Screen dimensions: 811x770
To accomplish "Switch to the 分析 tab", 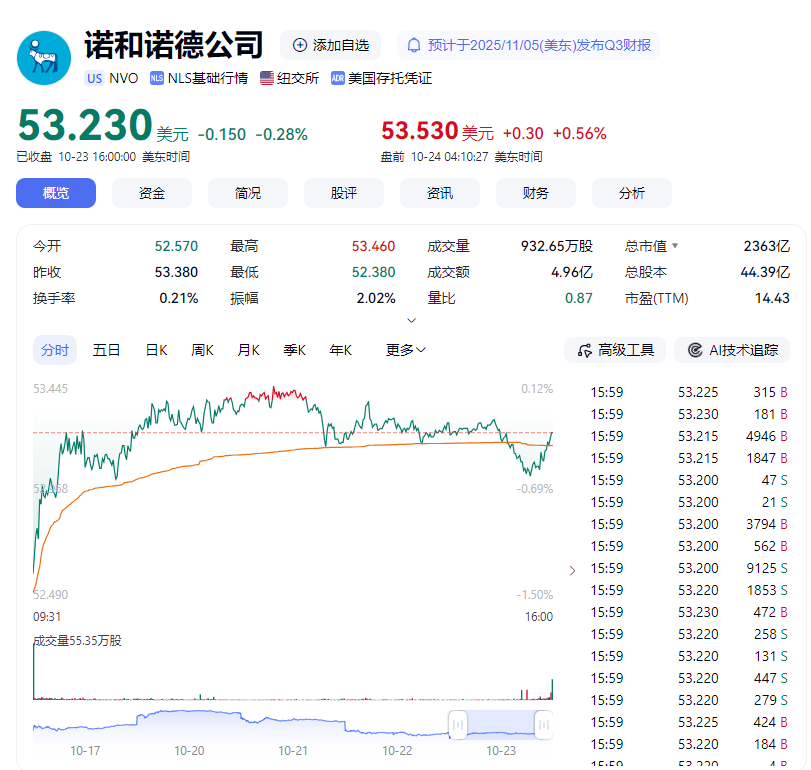I will pyautogui.click(x=632, y=193).
